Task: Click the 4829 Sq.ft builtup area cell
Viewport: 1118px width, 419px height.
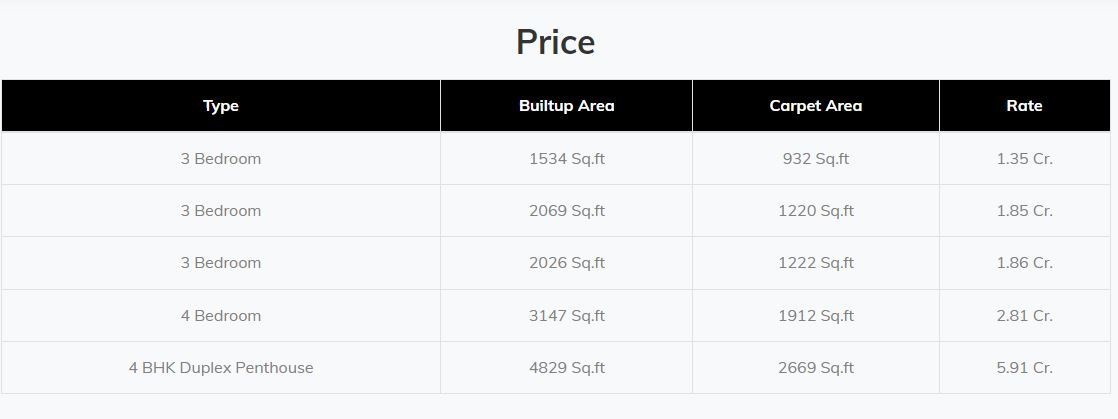Action: pyautogui.click(x=567, y=368)
